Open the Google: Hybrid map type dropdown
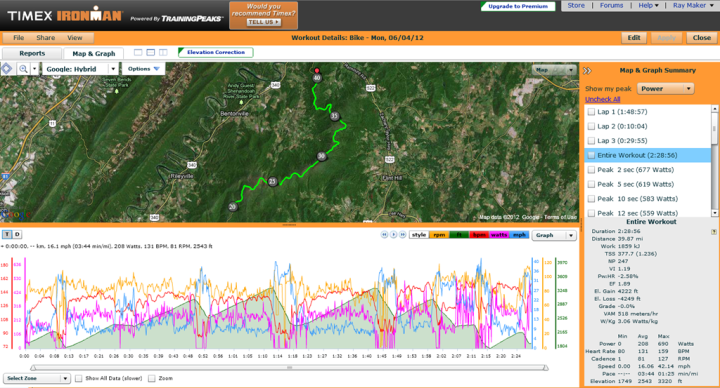This screenshot has width=720, height=388. click(x=80, y=69)
